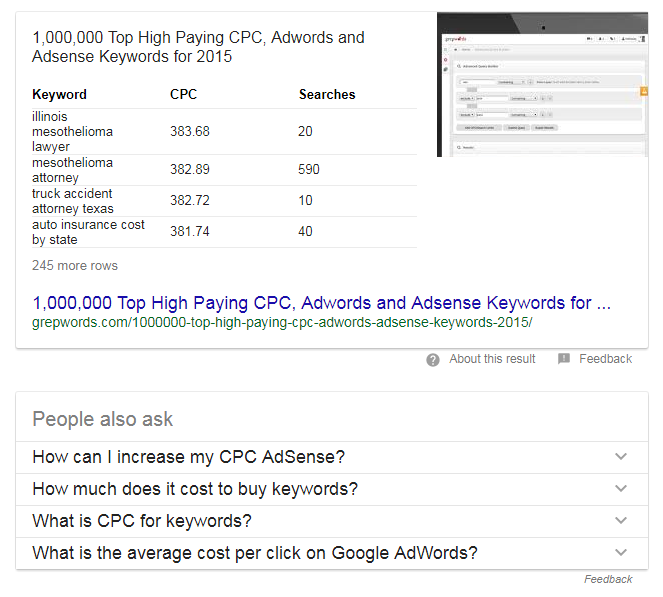
Task: Select the average cost per click on Google AdWords question
Action: 255,553
